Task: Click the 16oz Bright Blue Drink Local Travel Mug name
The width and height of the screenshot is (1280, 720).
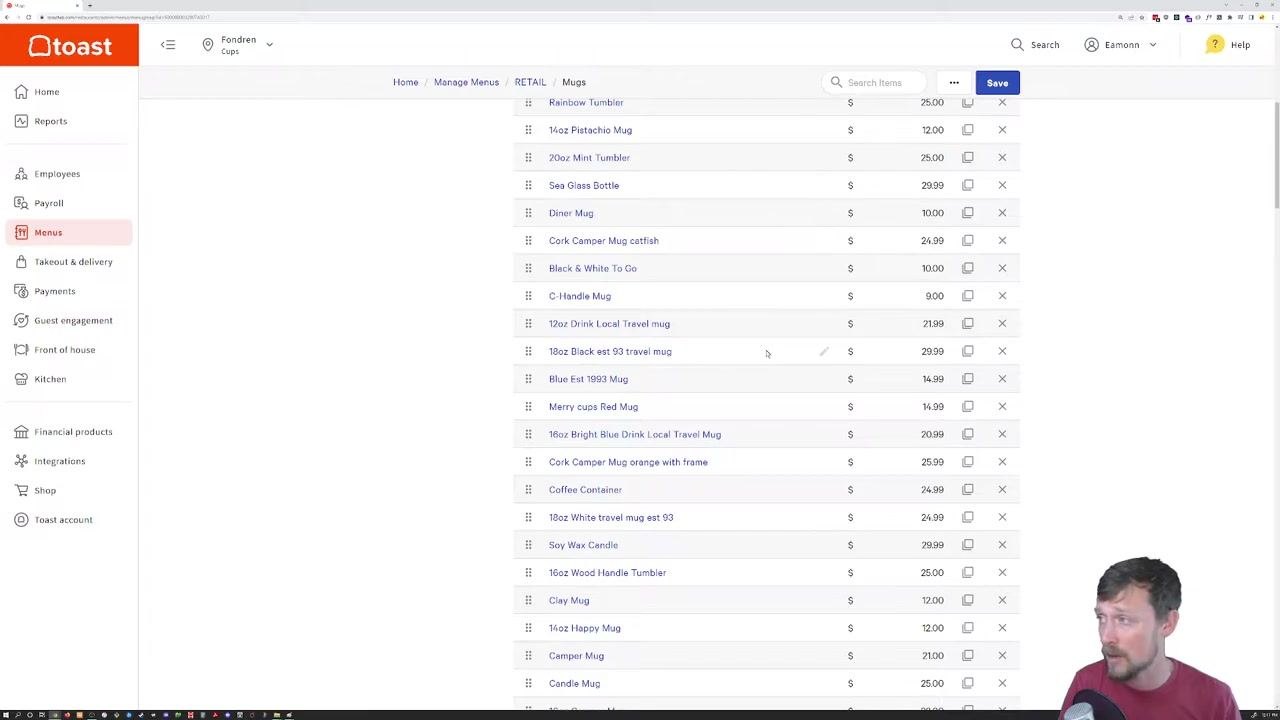Action: click(x=635, y=435)
